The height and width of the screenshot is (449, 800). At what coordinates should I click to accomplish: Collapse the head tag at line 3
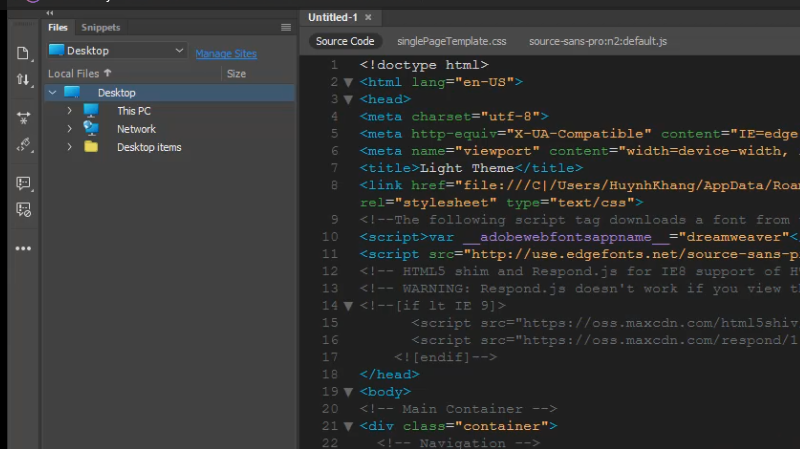[348, 99]
